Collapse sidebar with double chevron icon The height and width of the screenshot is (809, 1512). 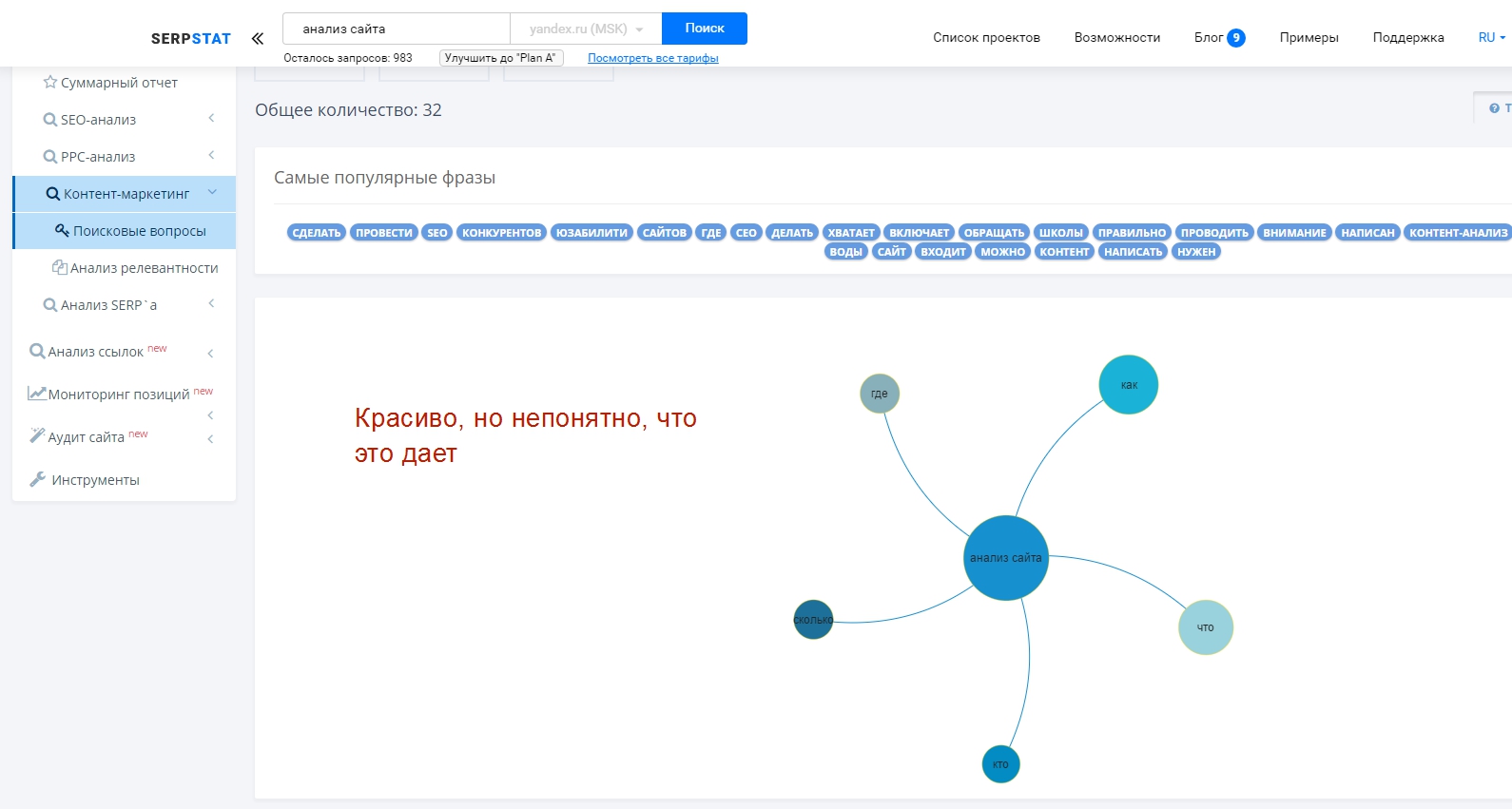coord(257,39)
